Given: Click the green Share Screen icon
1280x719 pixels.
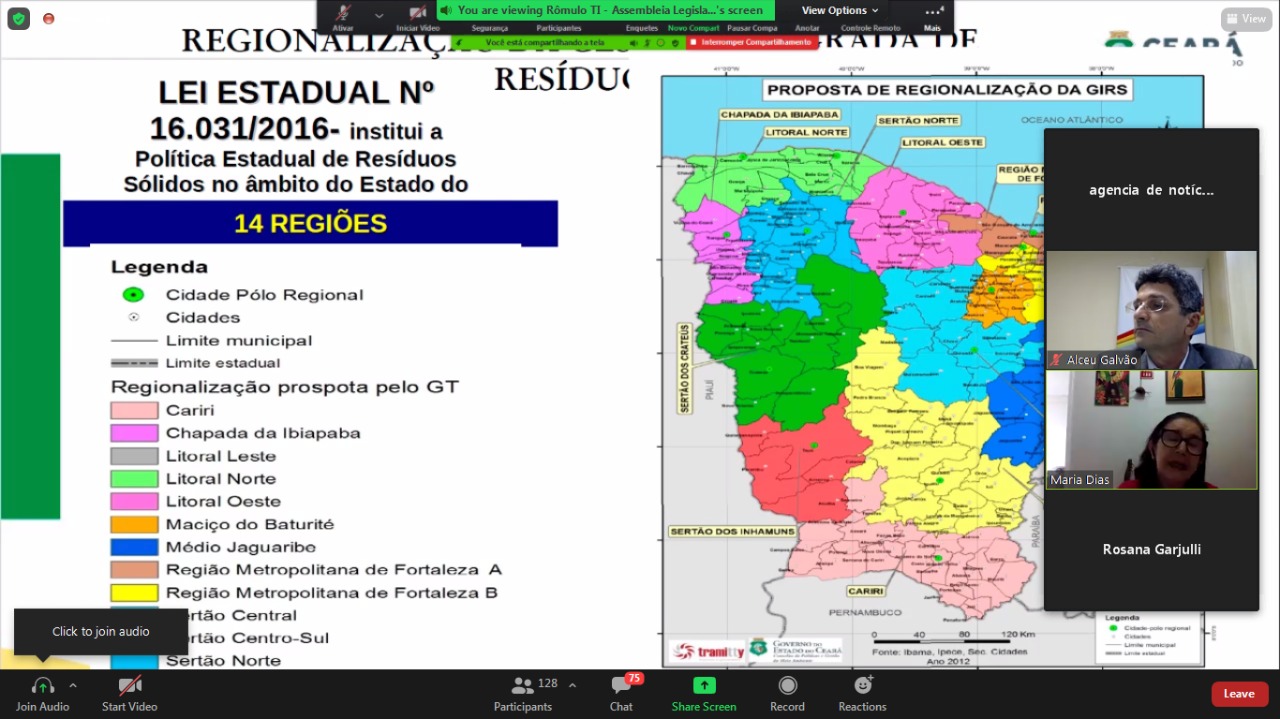Looking at the screenshot, I should 704,687.
